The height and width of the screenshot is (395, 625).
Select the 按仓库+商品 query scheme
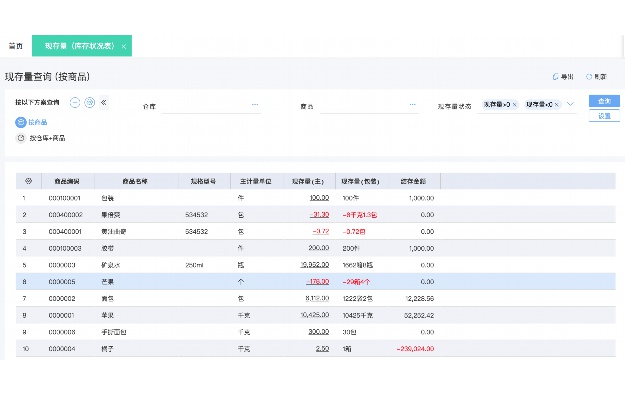click(41, 138)
